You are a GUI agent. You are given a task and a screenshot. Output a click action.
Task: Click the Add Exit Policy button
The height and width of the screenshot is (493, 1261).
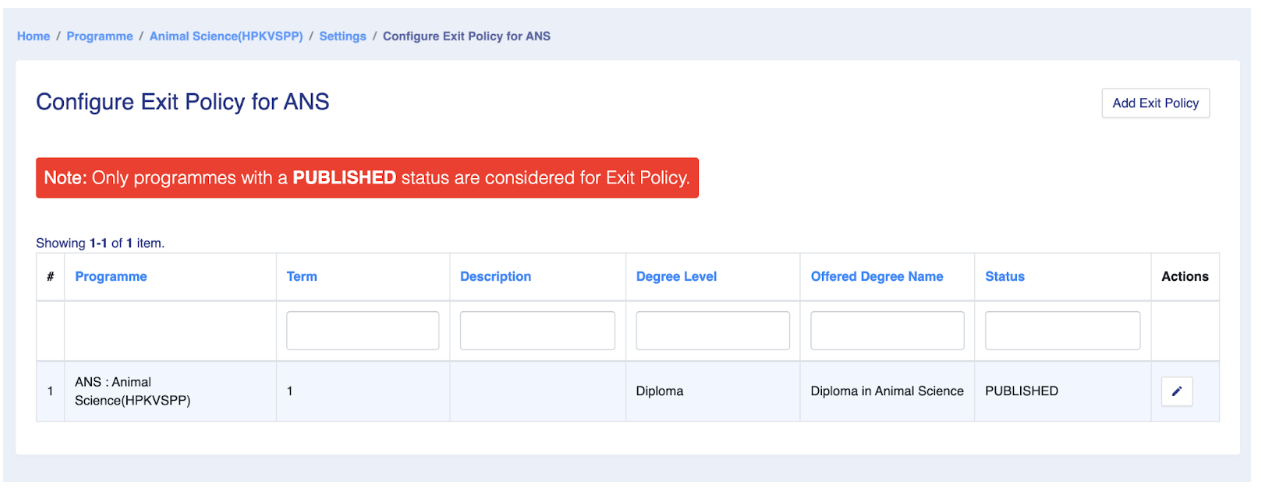pyautogui.click(x=1155, y=103)
